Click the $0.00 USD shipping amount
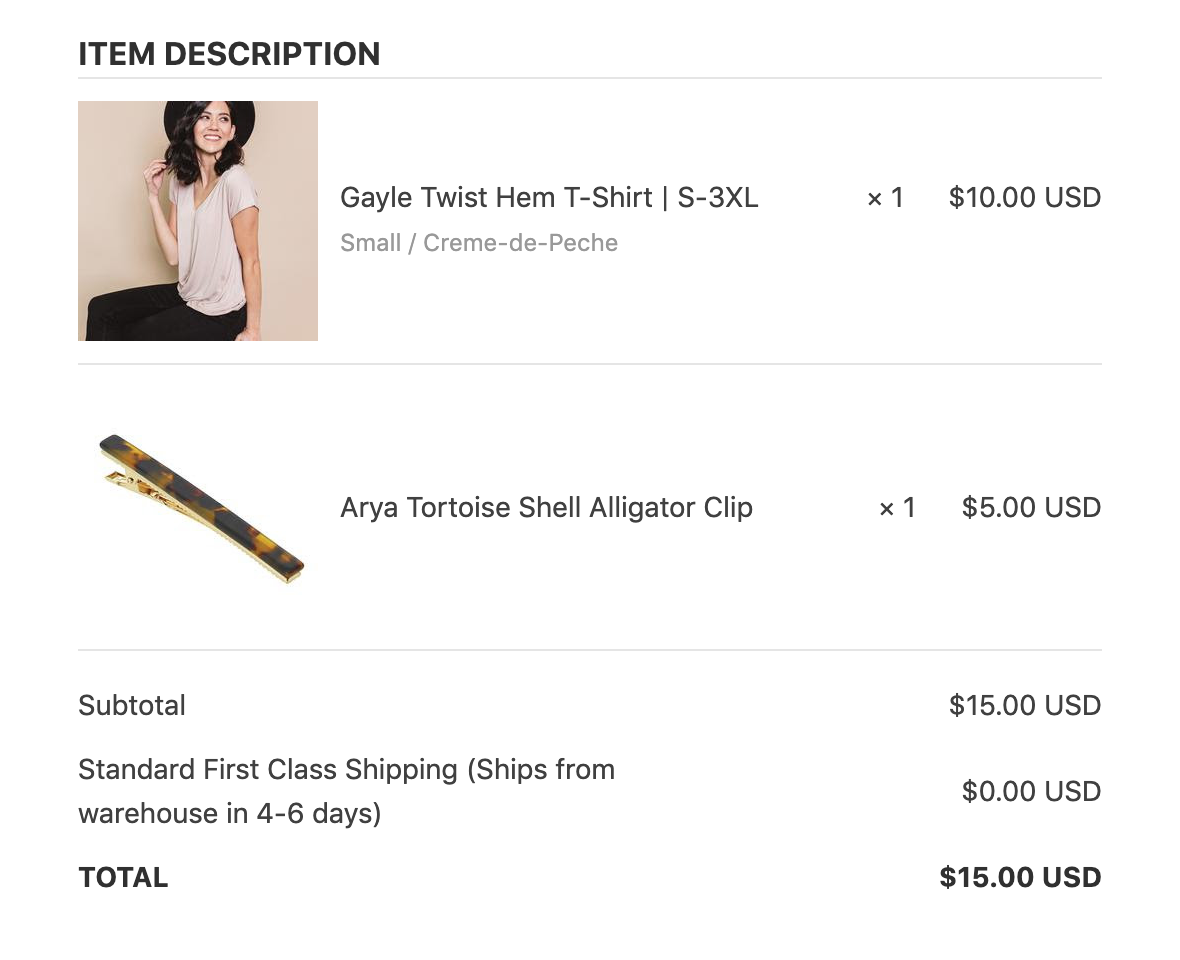The height and width of the screenshot is (960, 1180). pyautogui.click(x=1031, y=791)
